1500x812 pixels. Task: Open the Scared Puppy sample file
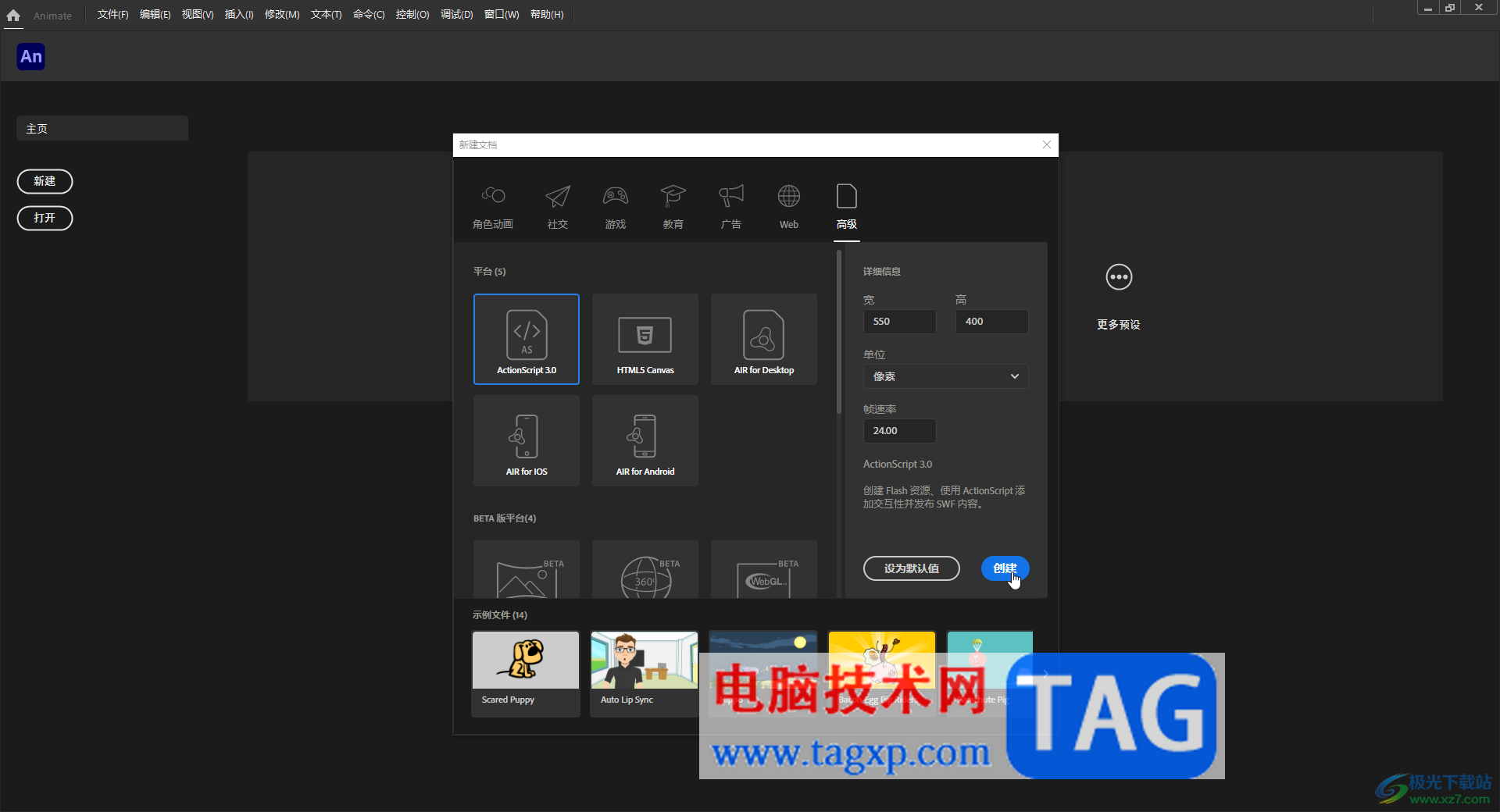[x=526, y=674]
